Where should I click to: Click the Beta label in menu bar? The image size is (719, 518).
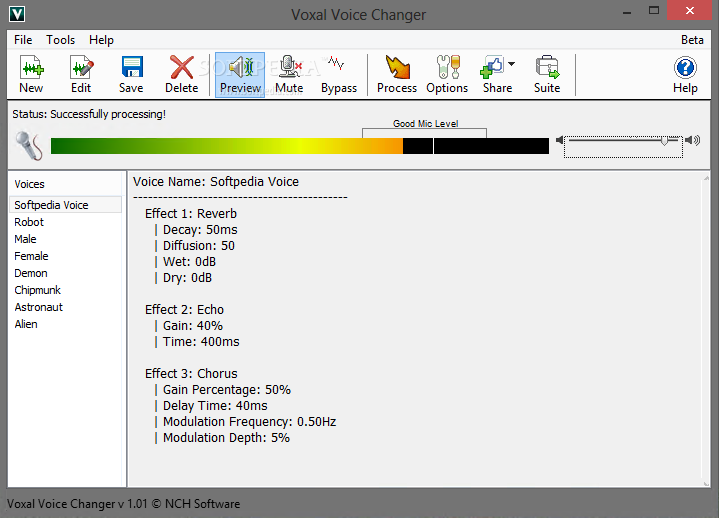(692, 40)
